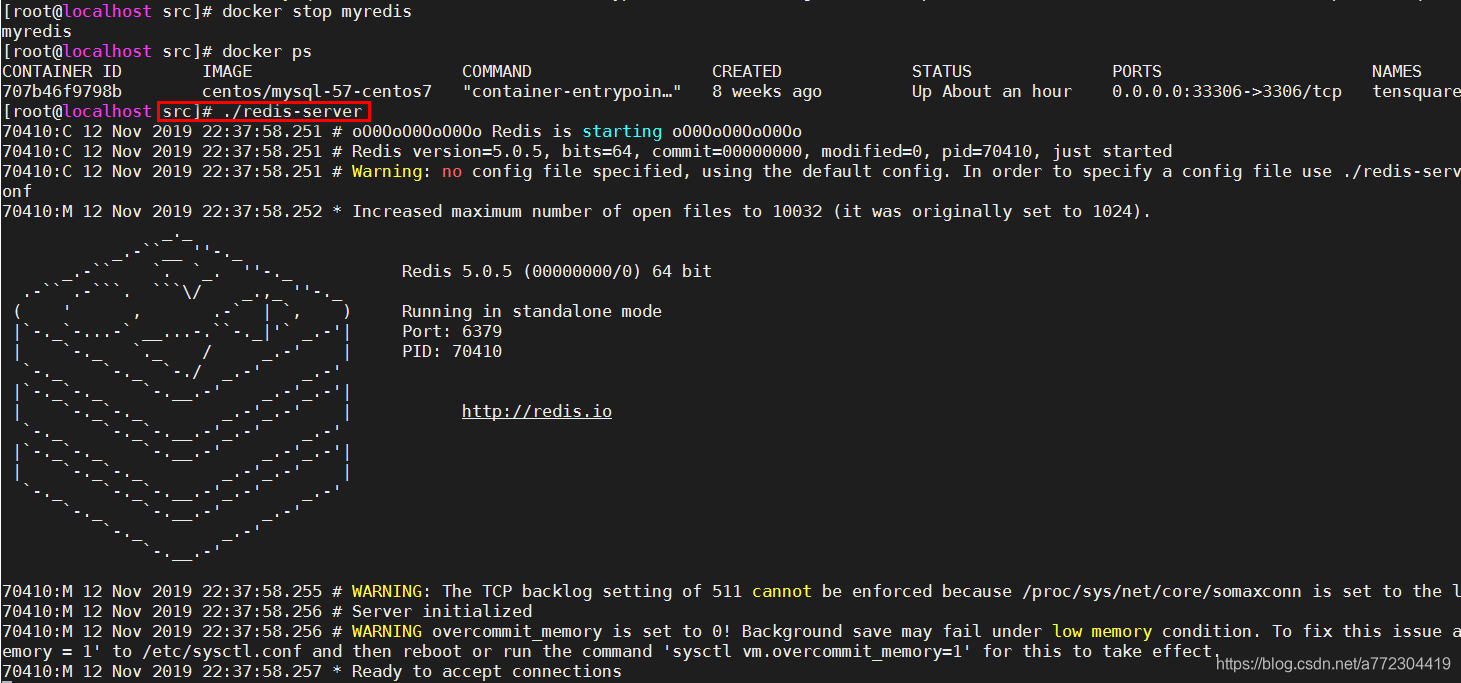
Task: Select the CREATED column header
Action: pos(747,71)
